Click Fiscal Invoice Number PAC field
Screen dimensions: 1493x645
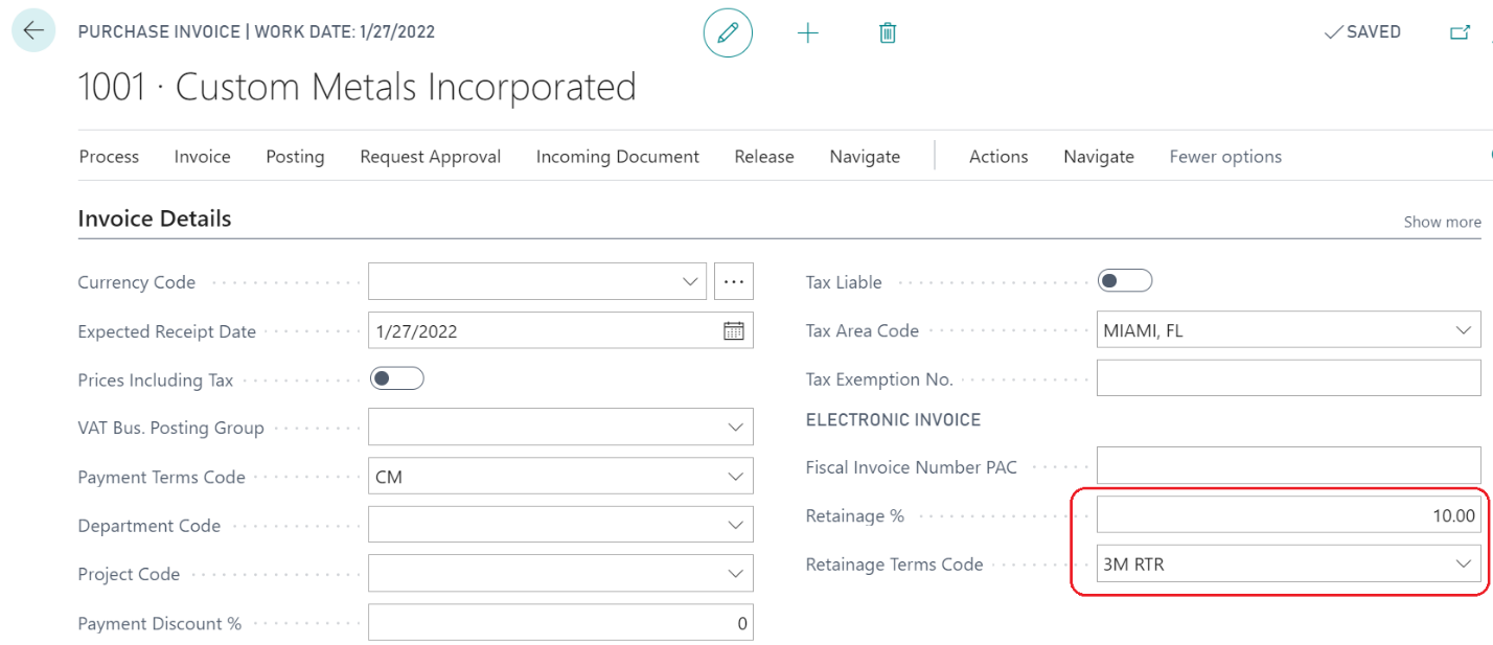point(1289,466)
